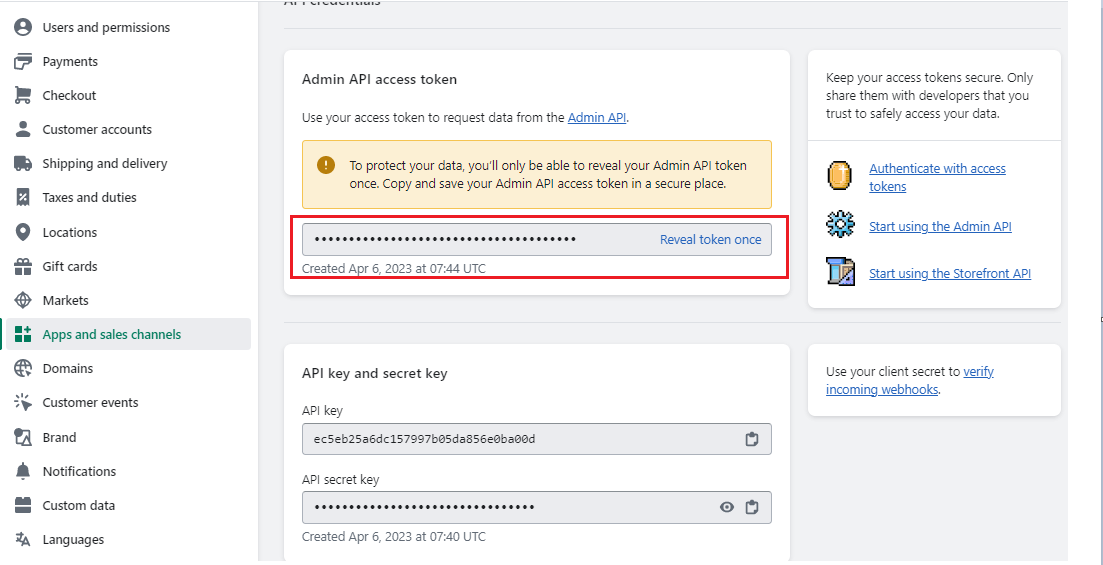The height and width of the screenshot is (565, 1103).
Task: Copy the API secret key to clipboard
Action: (x=752, y=507)
